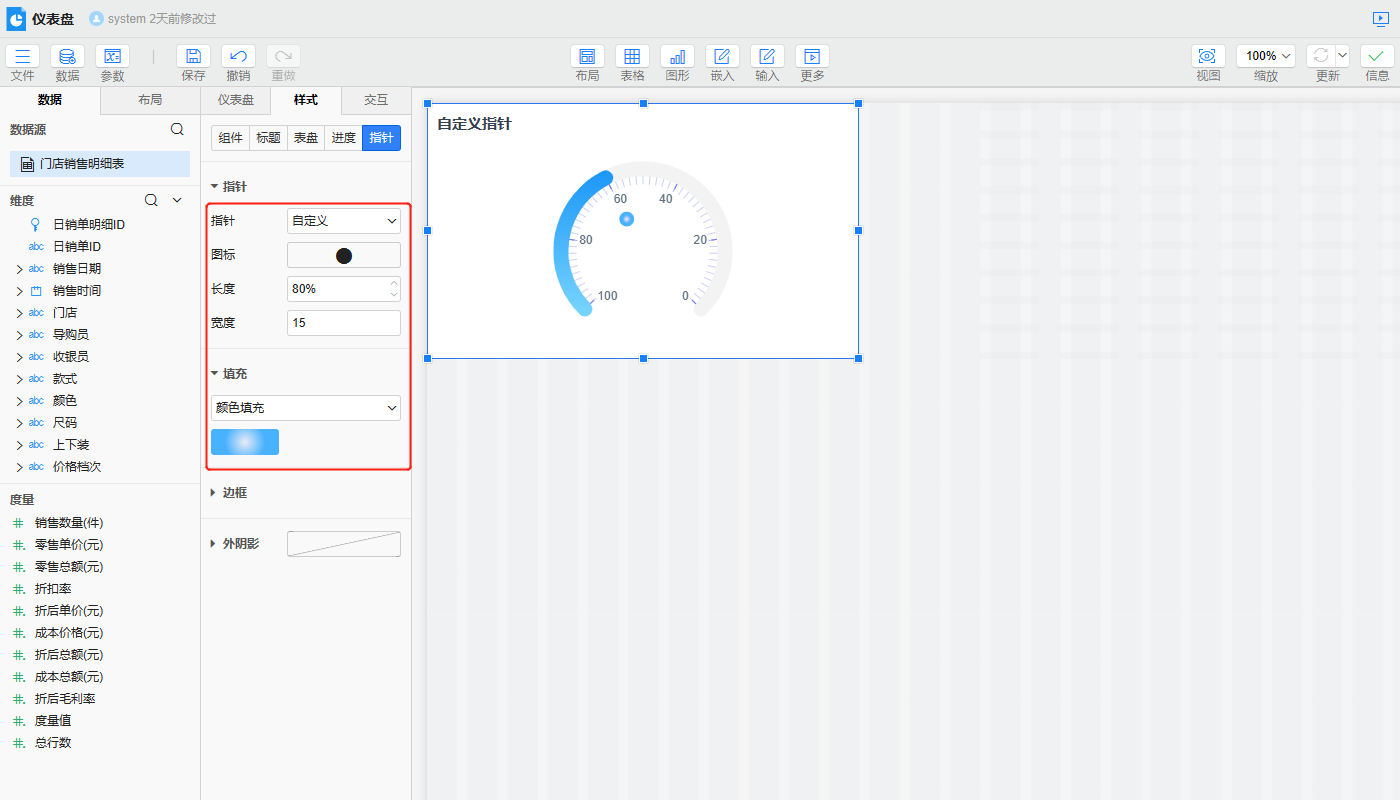Switch to the 布局 layout tab
The height and width of the screenshot is (800, 1400).
[x=150, y=100]
